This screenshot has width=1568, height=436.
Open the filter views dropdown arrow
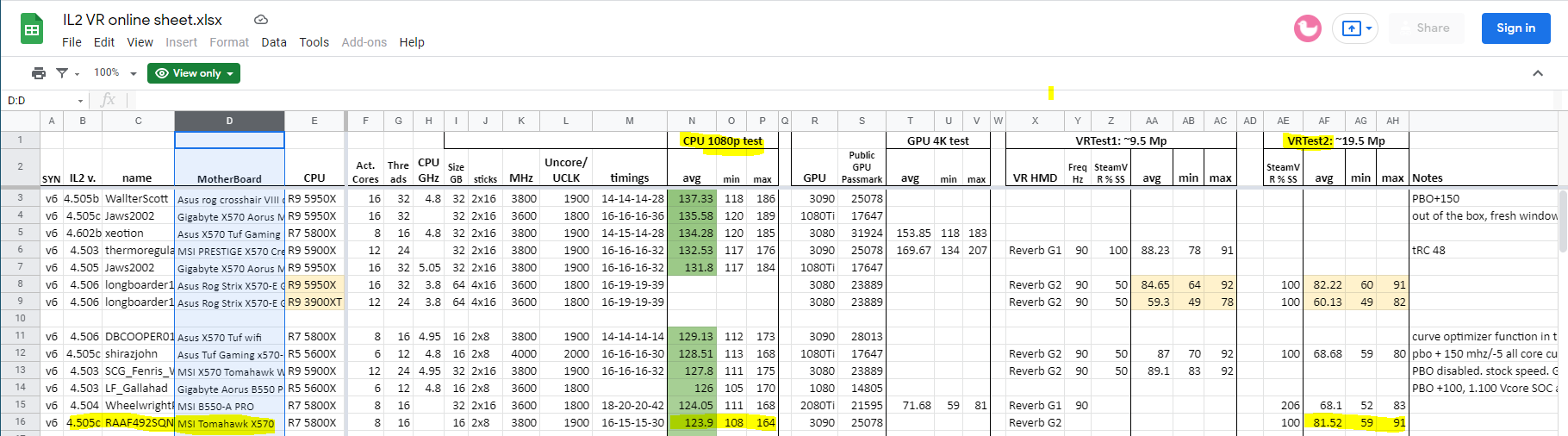tap(77, 74)
